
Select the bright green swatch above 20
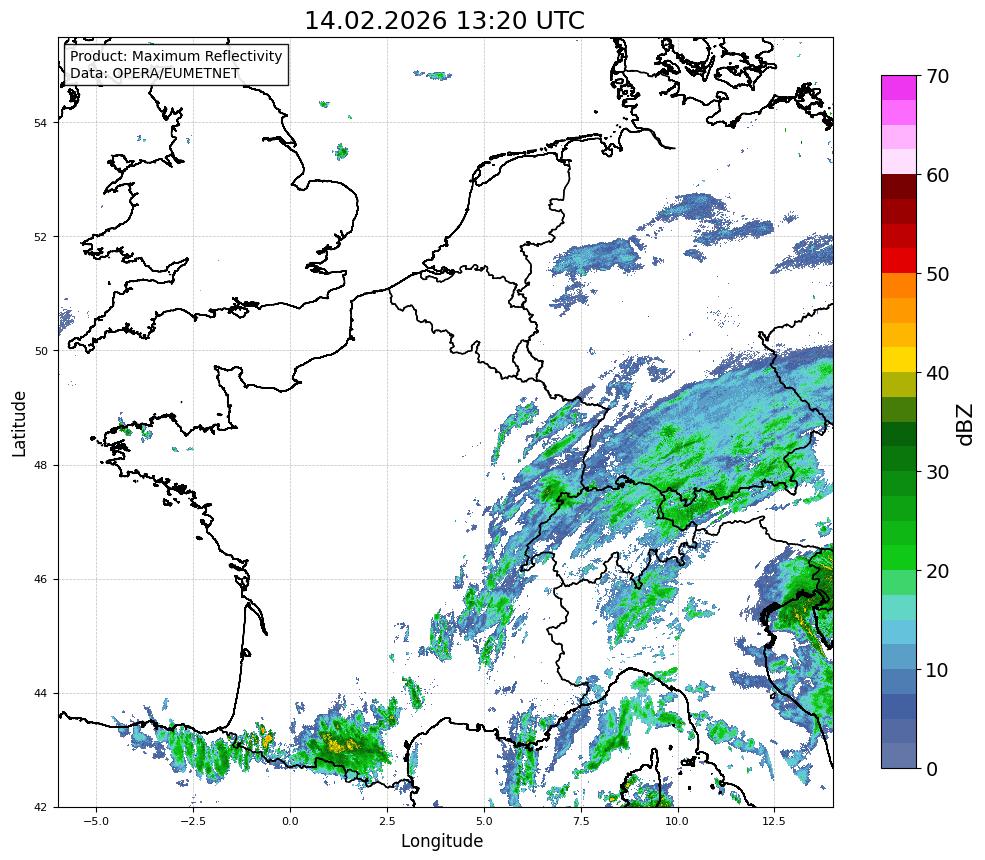pos(899,558)
